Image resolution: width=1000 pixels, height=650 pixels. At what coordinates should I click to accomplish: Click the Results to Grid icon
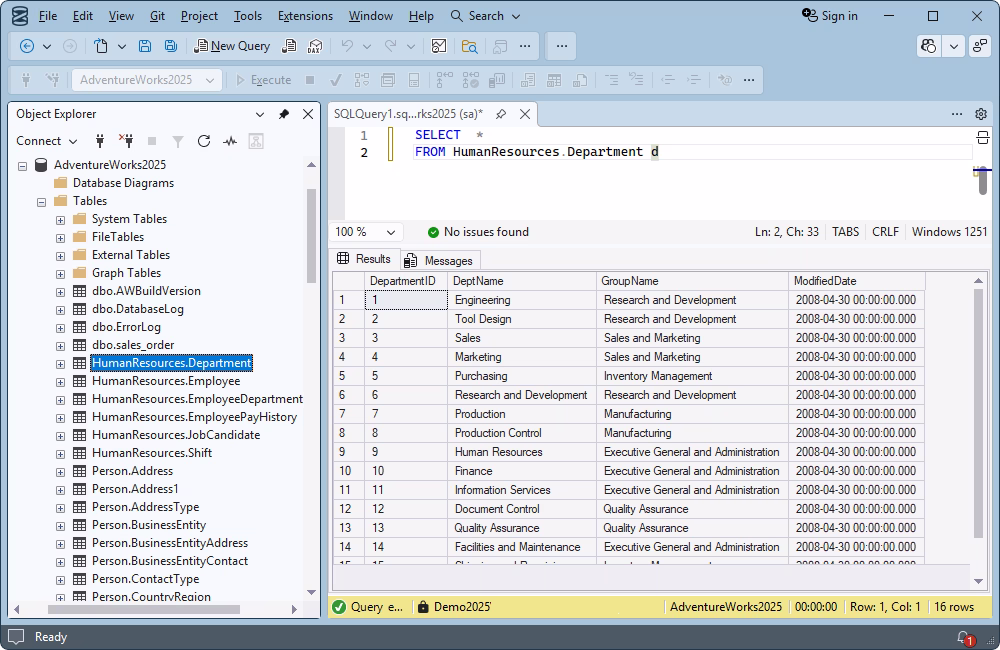[x=554, y=80]
